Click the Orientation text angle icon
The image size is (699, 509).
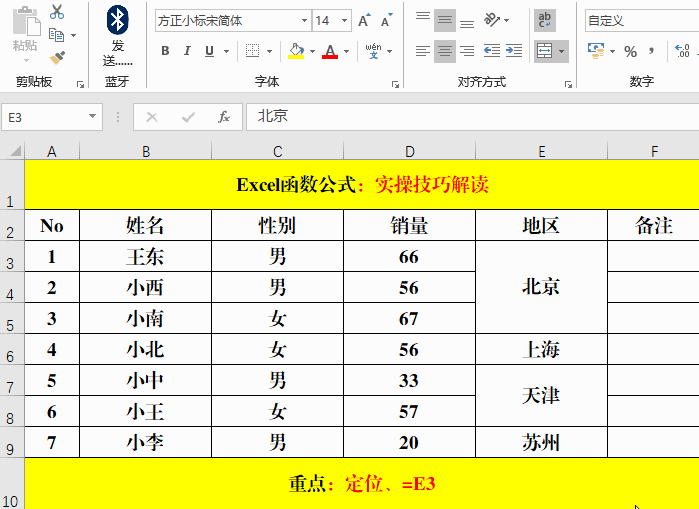492,20
